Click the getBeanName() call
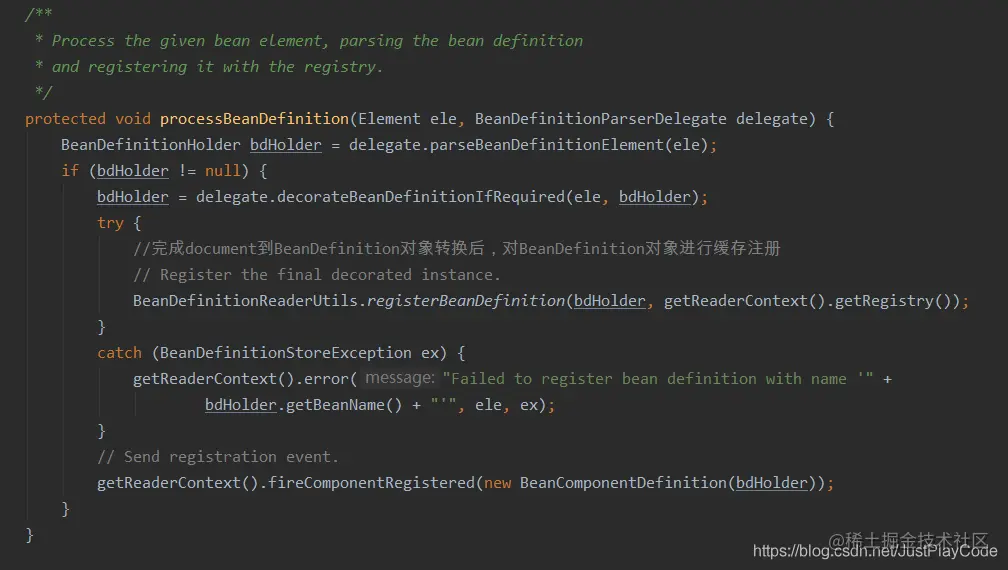The height and width of the screenshot is (570, 1008). 344,405
